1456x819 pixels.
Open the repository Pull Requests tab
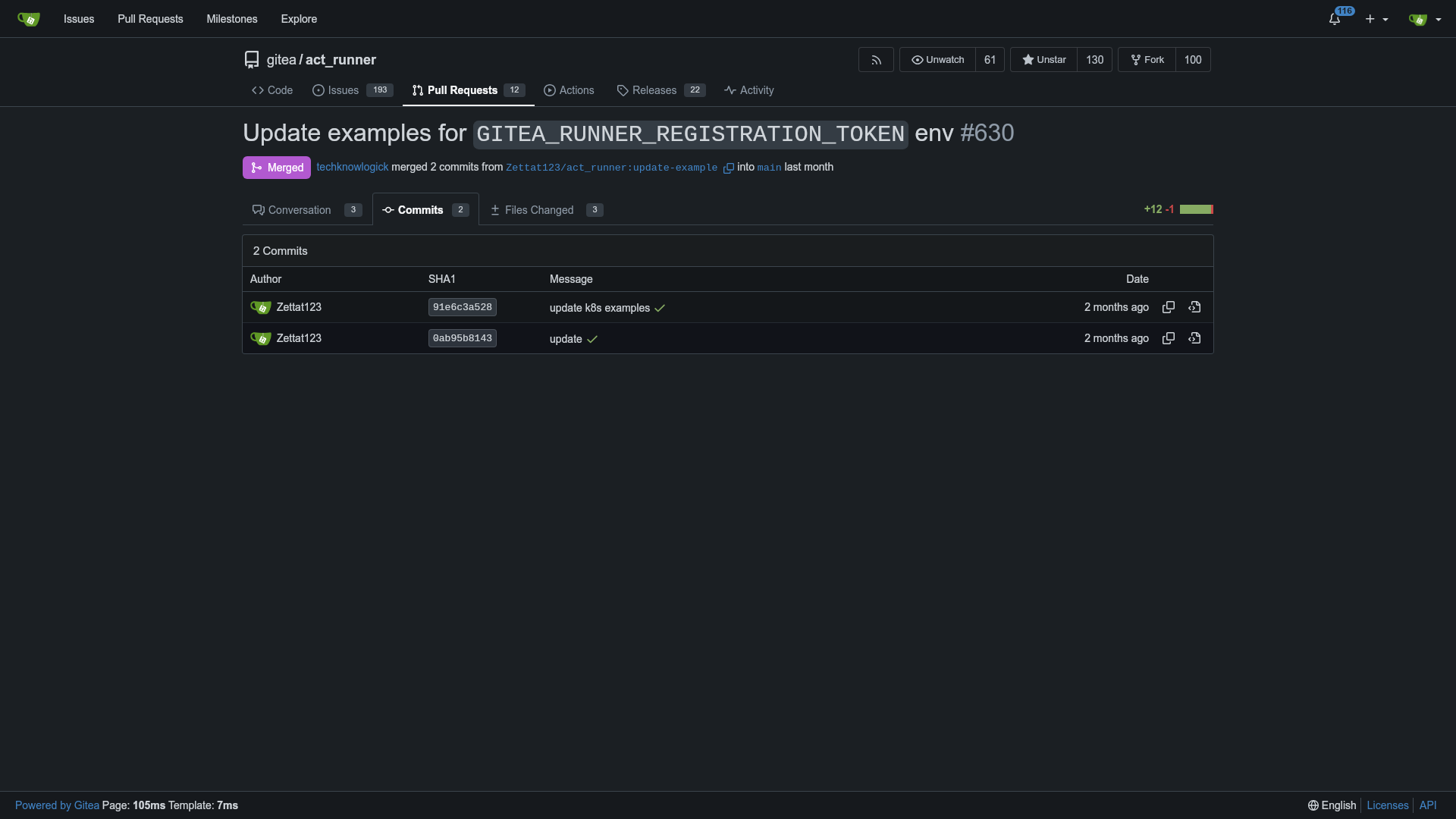(x=469, y=90)
